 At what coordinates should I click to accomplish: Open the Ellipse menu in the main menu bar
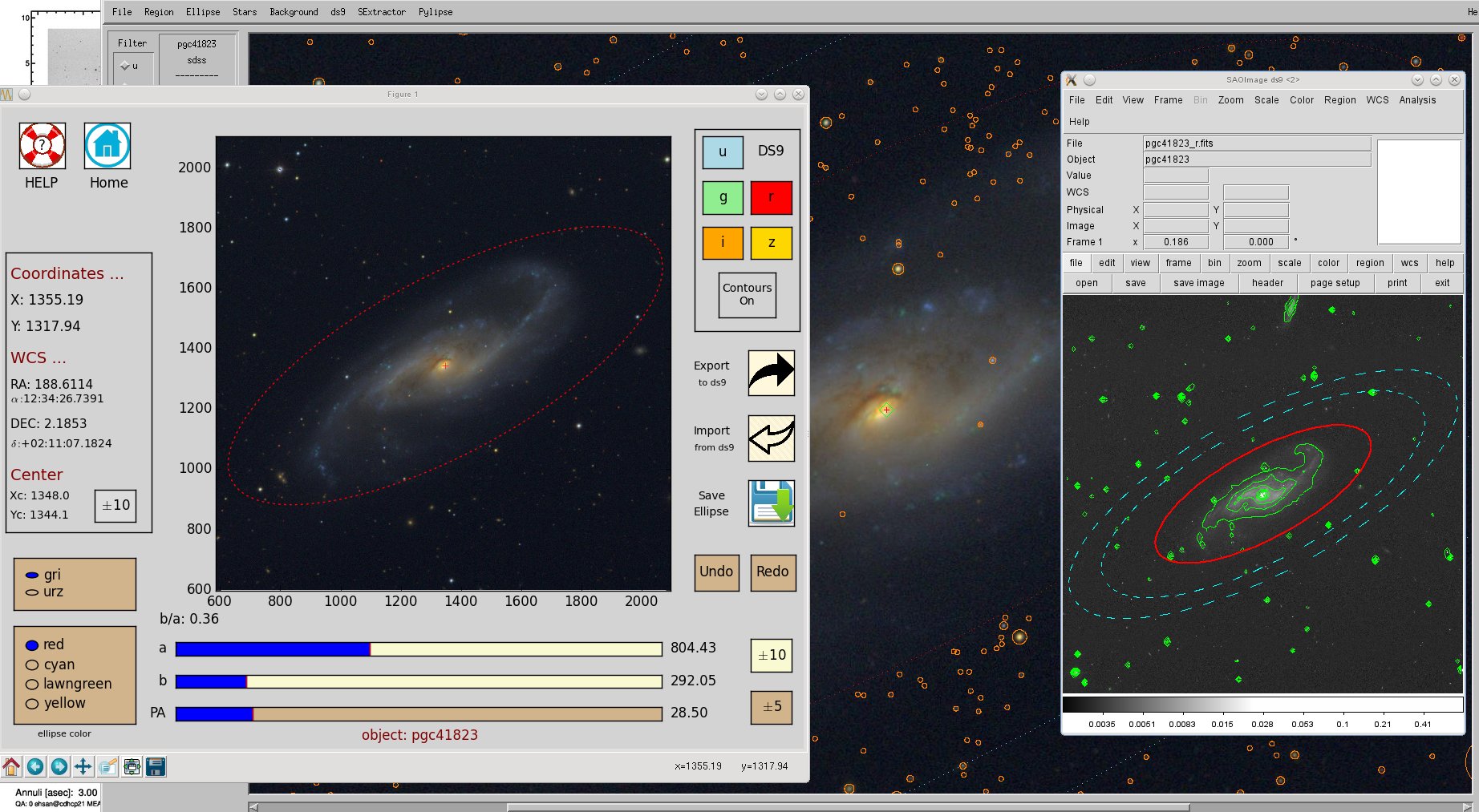click(203, 12)
